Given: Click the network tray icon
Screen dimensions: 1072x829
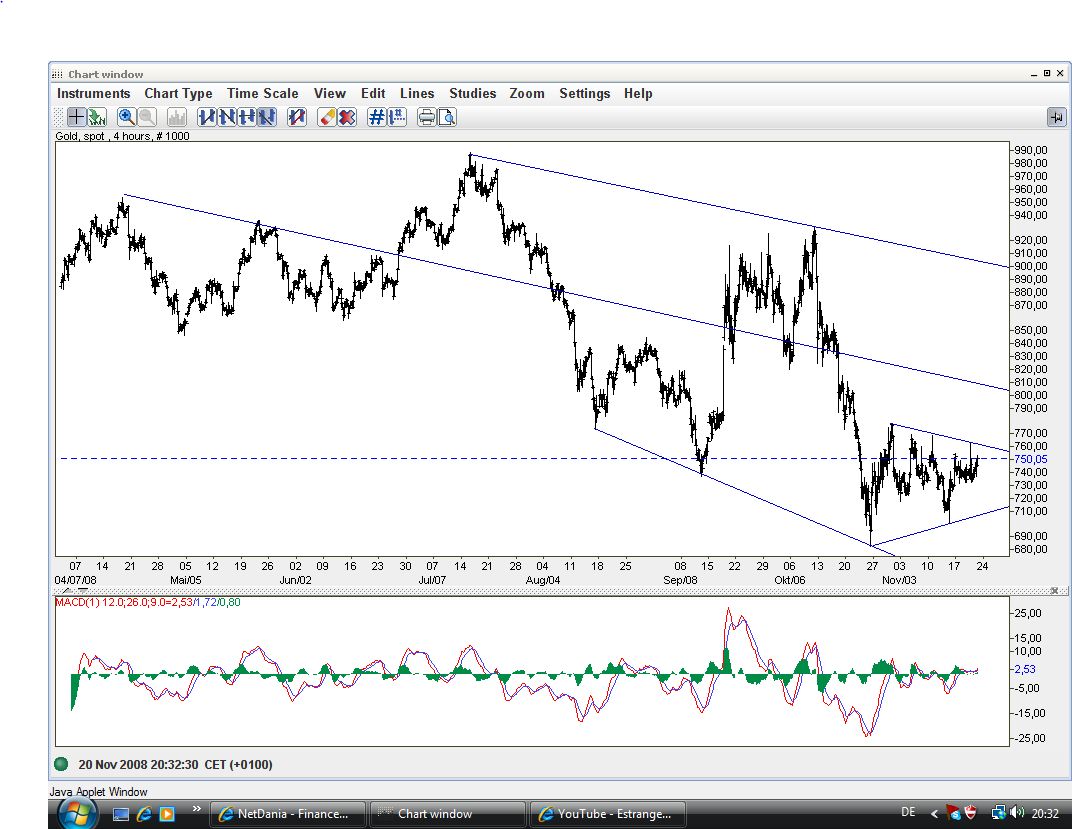Looking at the screenshot, I should click(999, 813).
